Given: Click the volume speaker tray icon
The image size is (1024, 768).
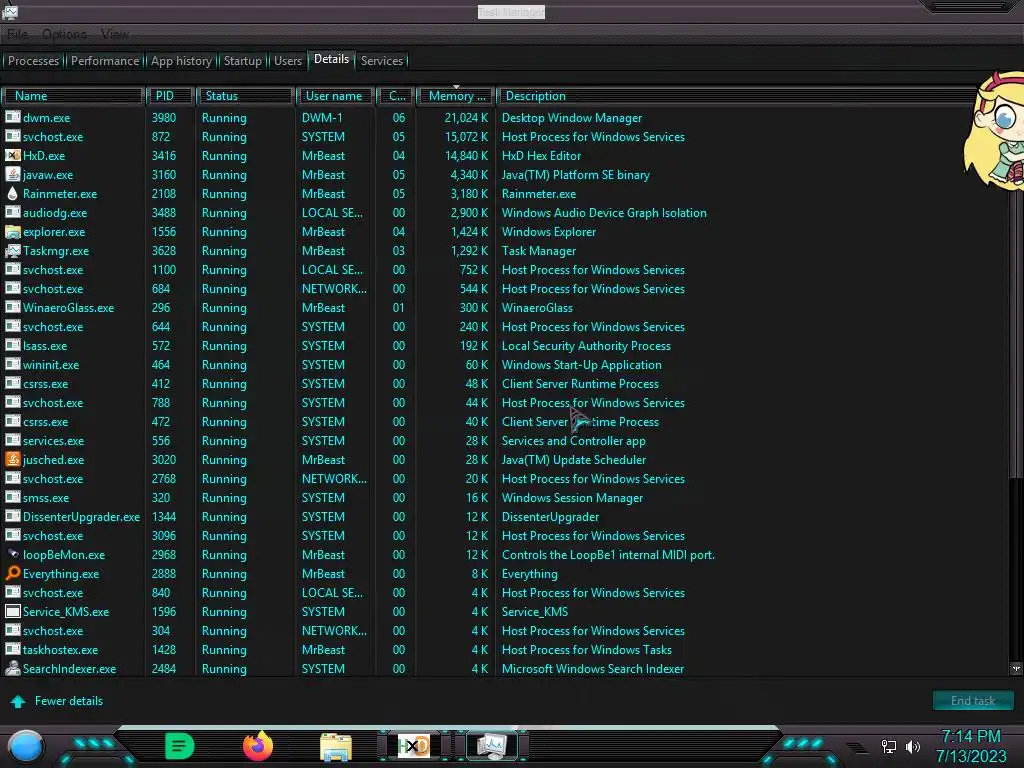Looking at the screenshot, I should coord(913,746).
